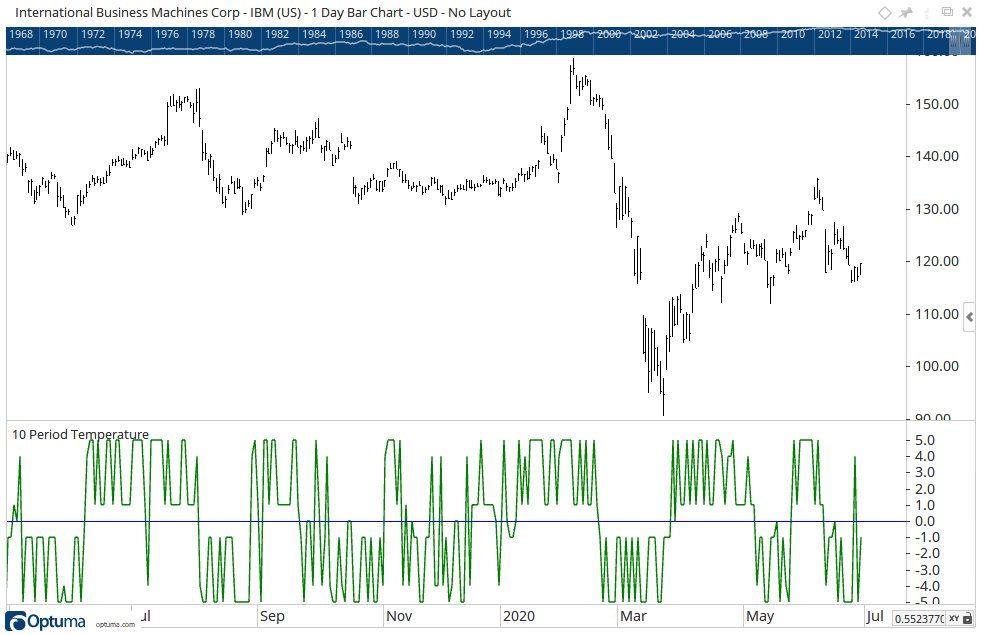
Task: Click the 100.00 price axis label
Action: pyautogui.click(x=937, y=366)
